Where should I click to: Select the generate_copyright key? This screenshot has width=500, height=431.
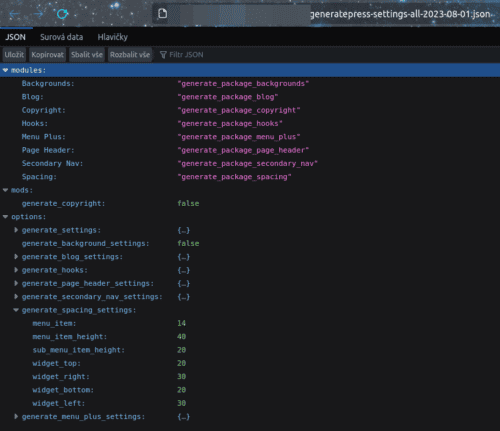[63, 203]
